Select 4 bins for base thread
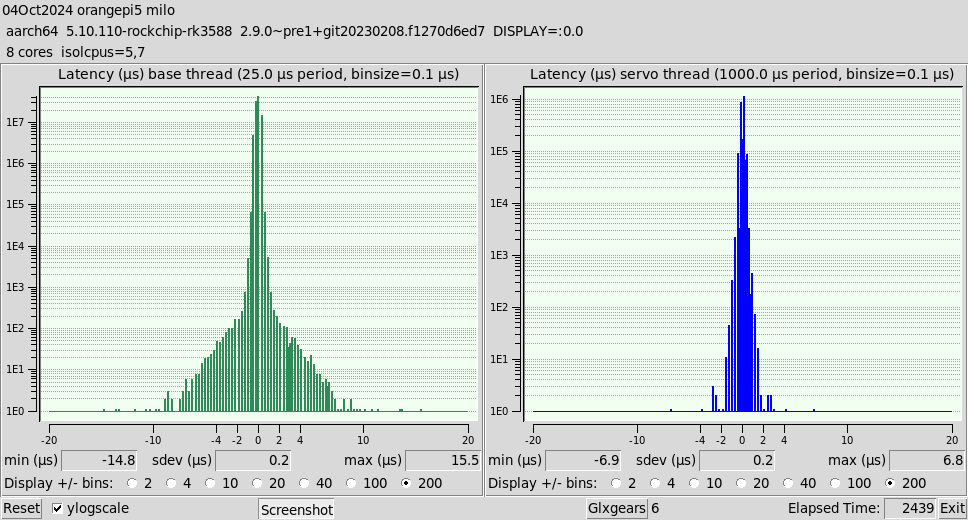 171,483
